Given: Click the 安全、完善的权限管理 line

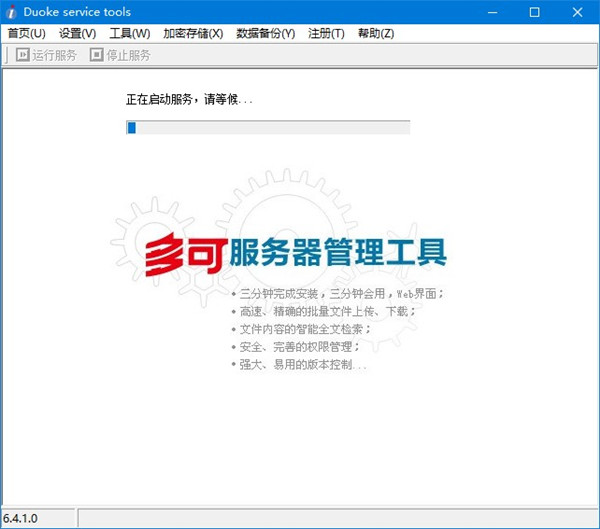Looking at the screenshot, I should click(296, 347).
